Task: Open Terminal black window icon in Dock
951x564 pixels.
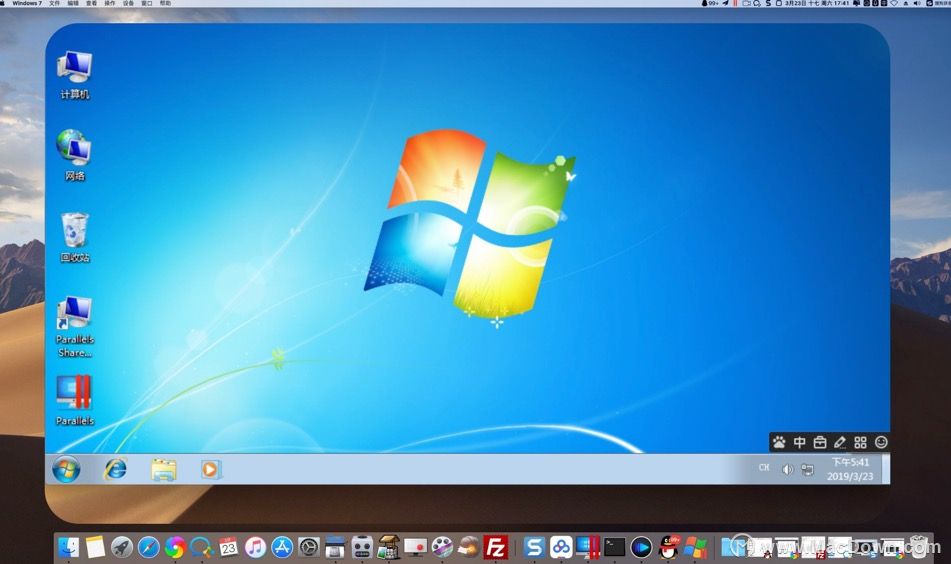Action: point(614,548)
